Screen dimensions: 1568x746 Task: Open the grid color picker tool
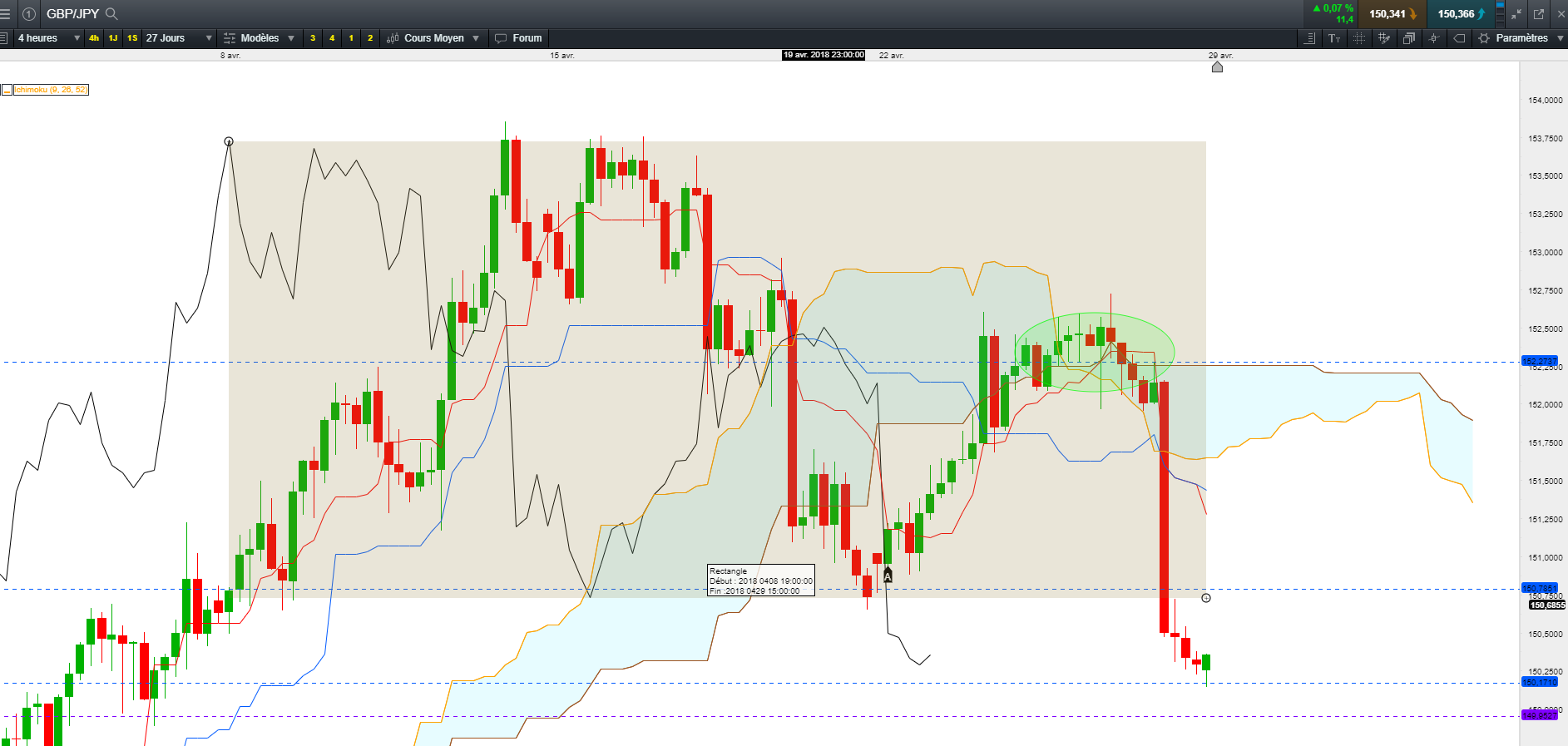(x=1384, y=38)
